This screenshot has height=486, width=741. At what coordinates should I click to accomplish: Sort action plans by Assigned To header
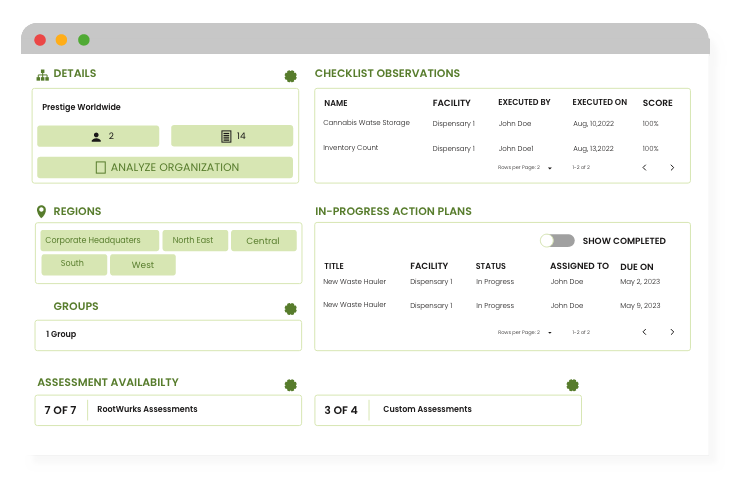pyautogui.click(x=579, y=266)
